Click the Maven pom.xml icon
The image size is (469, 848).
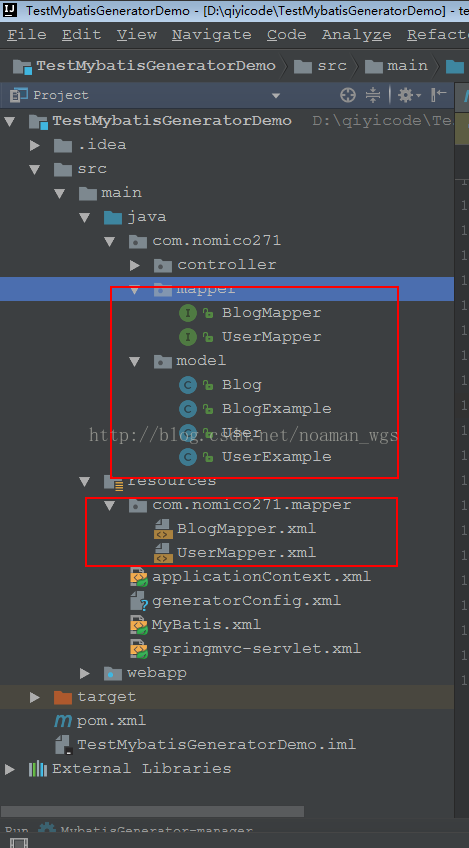pyautogui.click(x=63, y=721)
